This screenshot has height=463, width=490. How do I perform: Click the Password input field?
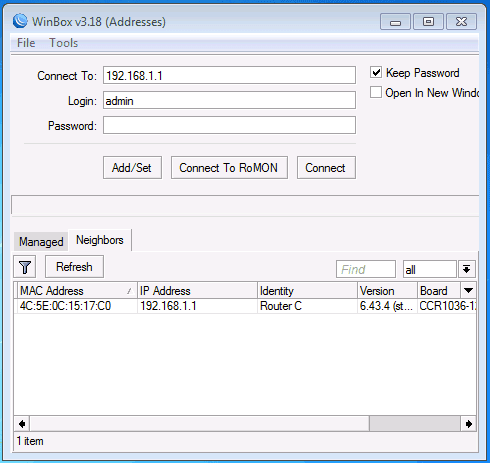(229, 125)
